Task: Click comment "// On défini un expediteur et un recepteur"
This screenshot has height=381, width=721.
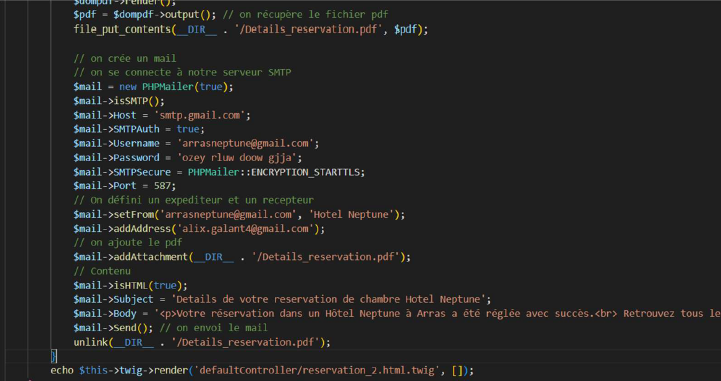Action: 194,200
